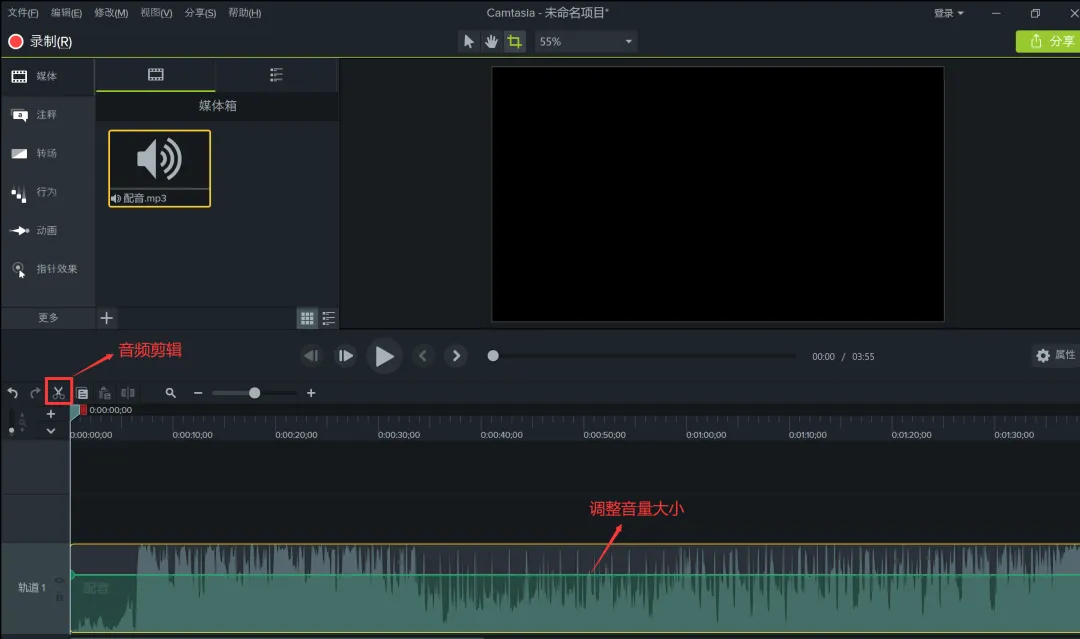The image size is (1080, 639).
Task: Add a new track with plus icon
Action: [50, 414]
